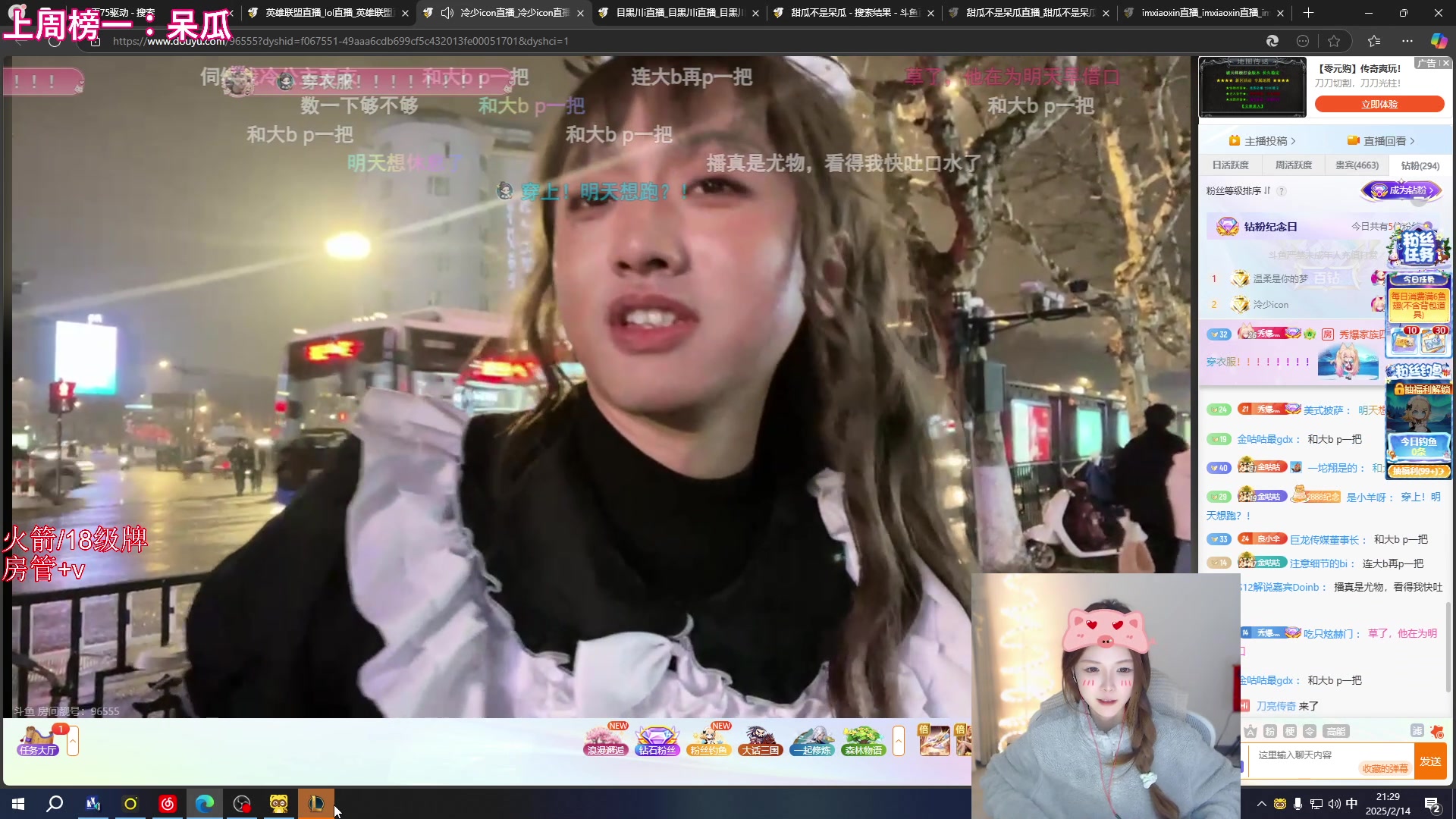Open 直播回看 replay link
The image size is (1456, 819).
click(x=1381, y=141)
